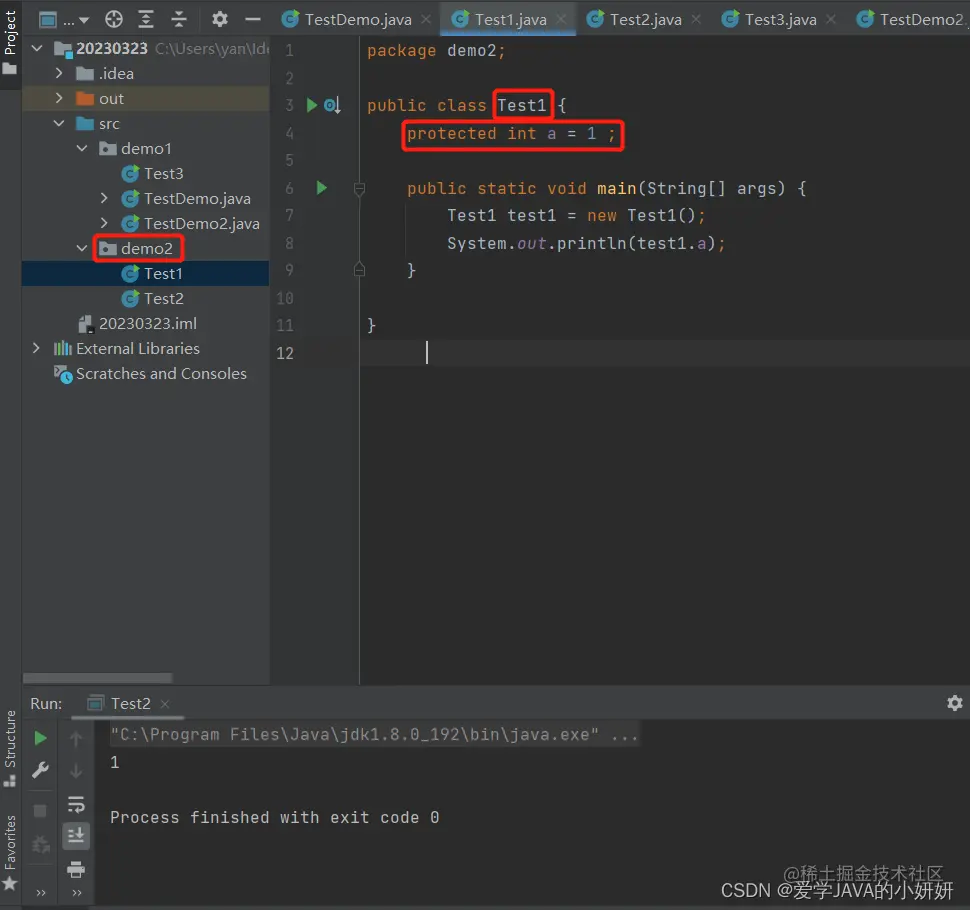Screen dimensions: 970x910
Task: Click the package demo2 statement
Action: (436, 51)
